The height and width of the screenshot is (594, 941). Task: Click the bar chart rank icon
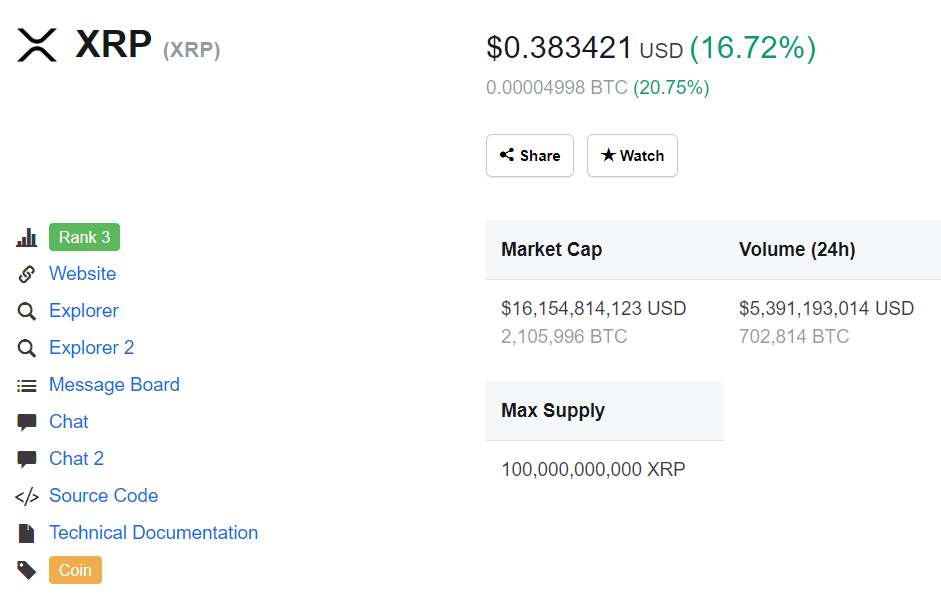point(27,238)
